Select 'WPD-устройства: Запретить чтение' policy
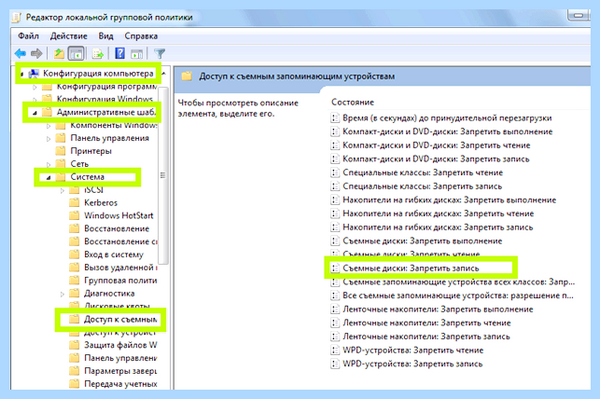This screenshot has width=600, height=399. click(413, 350)
